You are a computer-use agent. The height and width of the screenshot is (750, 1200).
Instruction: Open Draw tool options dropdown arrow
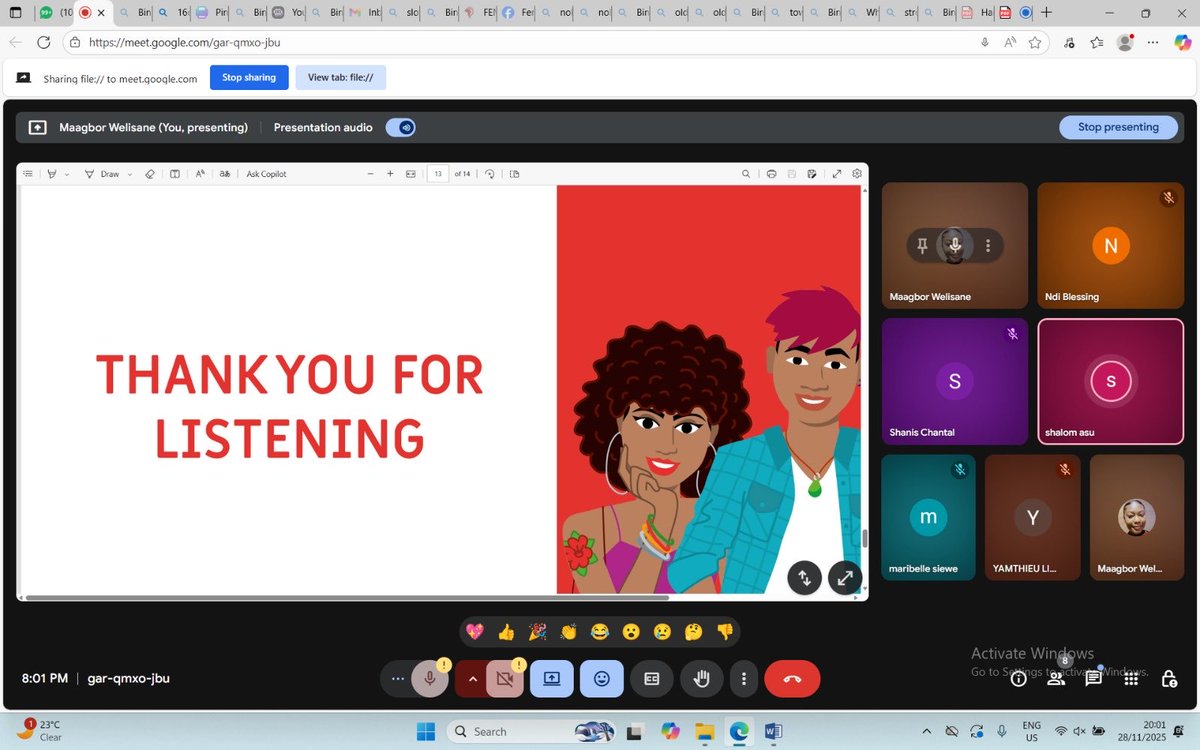[130, 174]
